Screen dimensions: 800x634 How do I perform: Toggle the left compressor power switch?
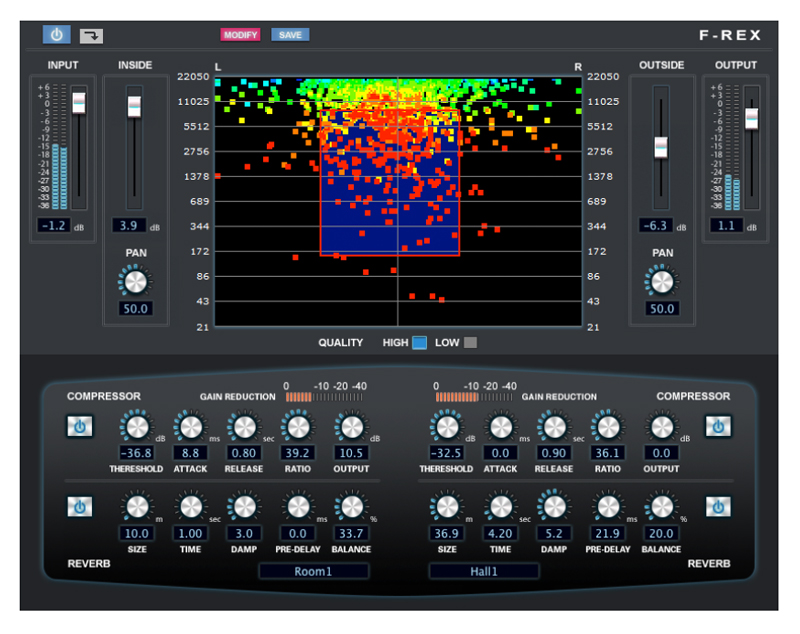click(79, 427)
